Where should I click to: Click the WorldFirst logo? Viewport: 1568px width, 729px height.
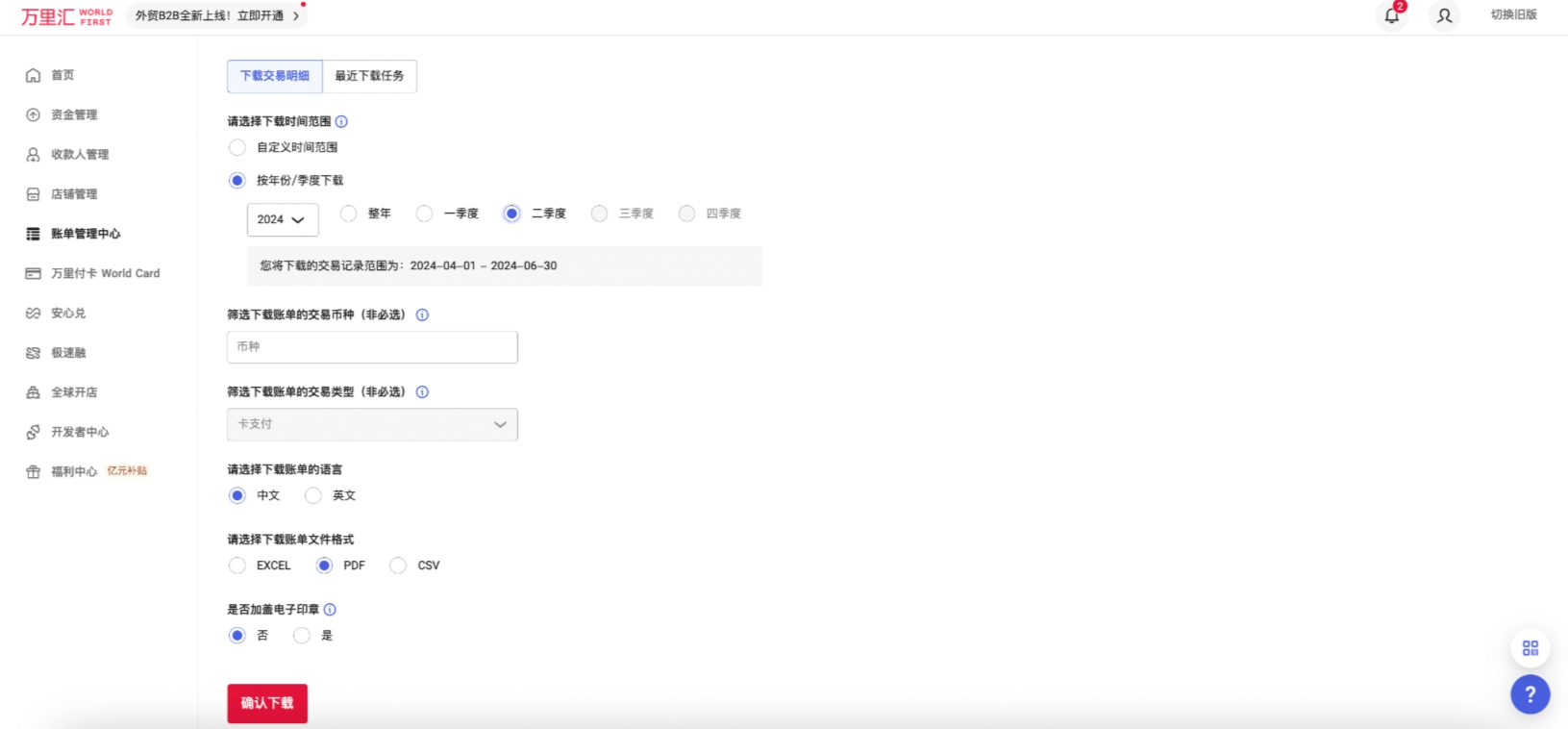pos(66,16)
